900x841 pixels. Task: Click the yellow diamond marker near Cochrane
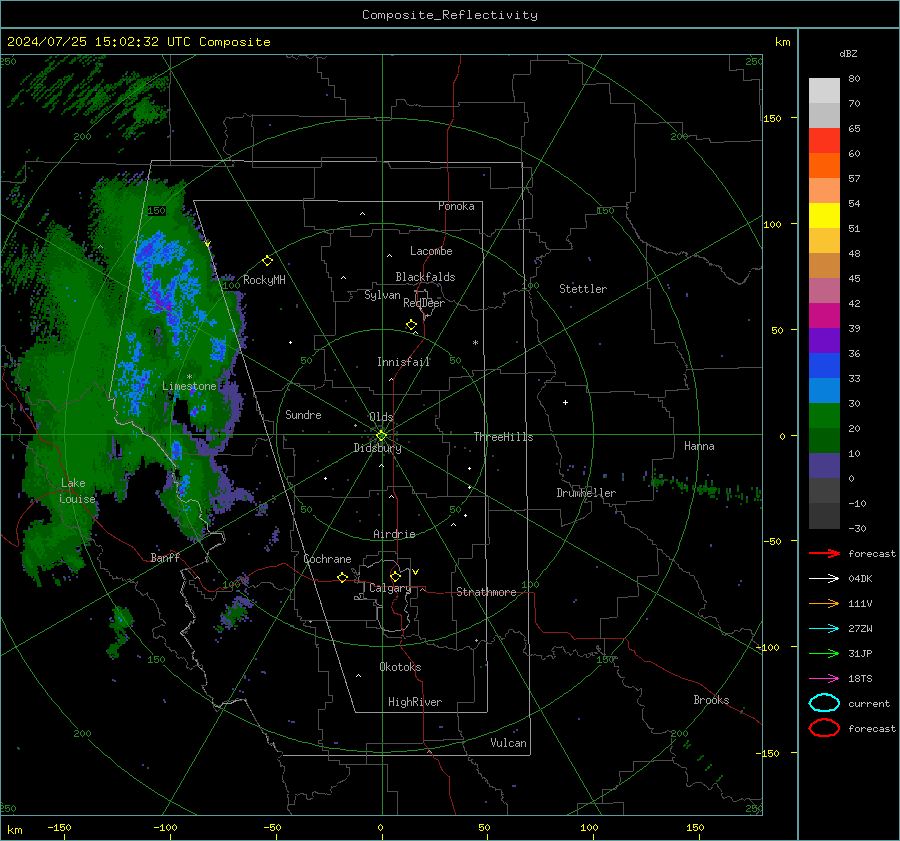(343, 577)
